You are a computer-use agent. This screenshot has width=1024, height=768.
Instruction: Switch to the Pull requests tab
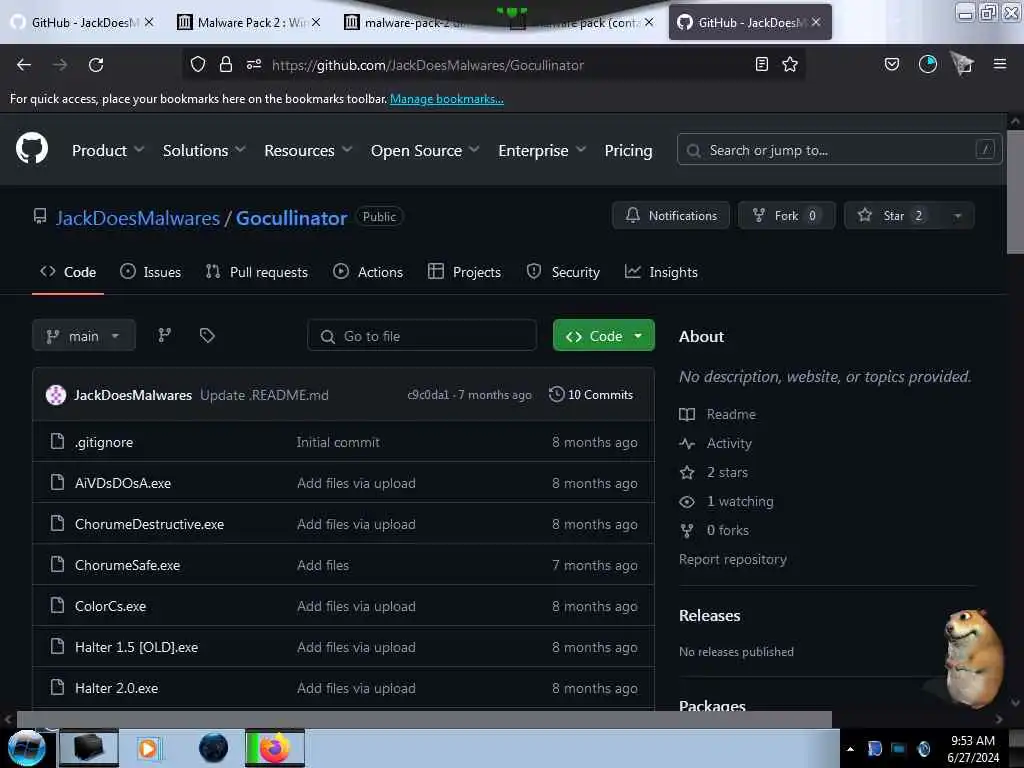pyautogui.click(x=256, y=272)
